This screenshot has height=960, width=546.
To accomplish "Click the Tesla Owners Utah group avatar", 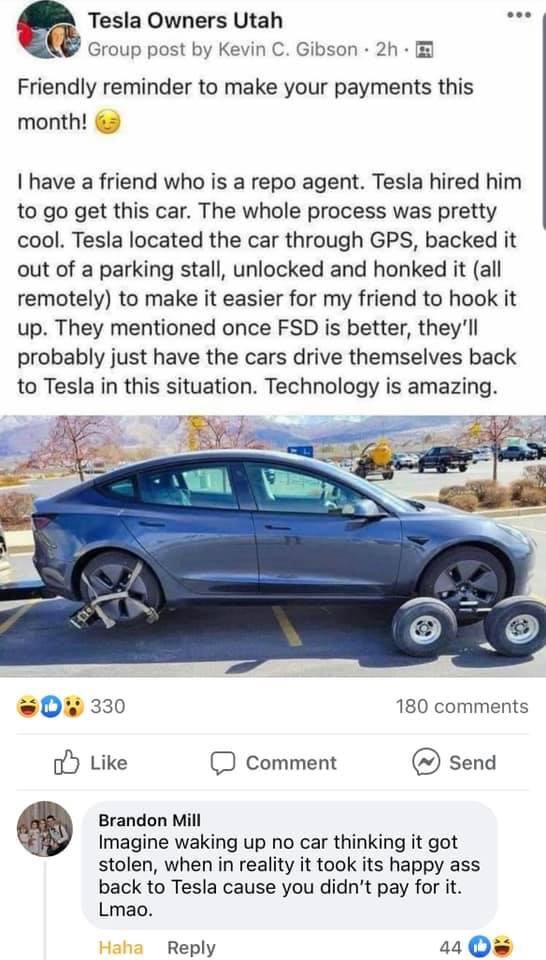I will (x=46, y=29).
